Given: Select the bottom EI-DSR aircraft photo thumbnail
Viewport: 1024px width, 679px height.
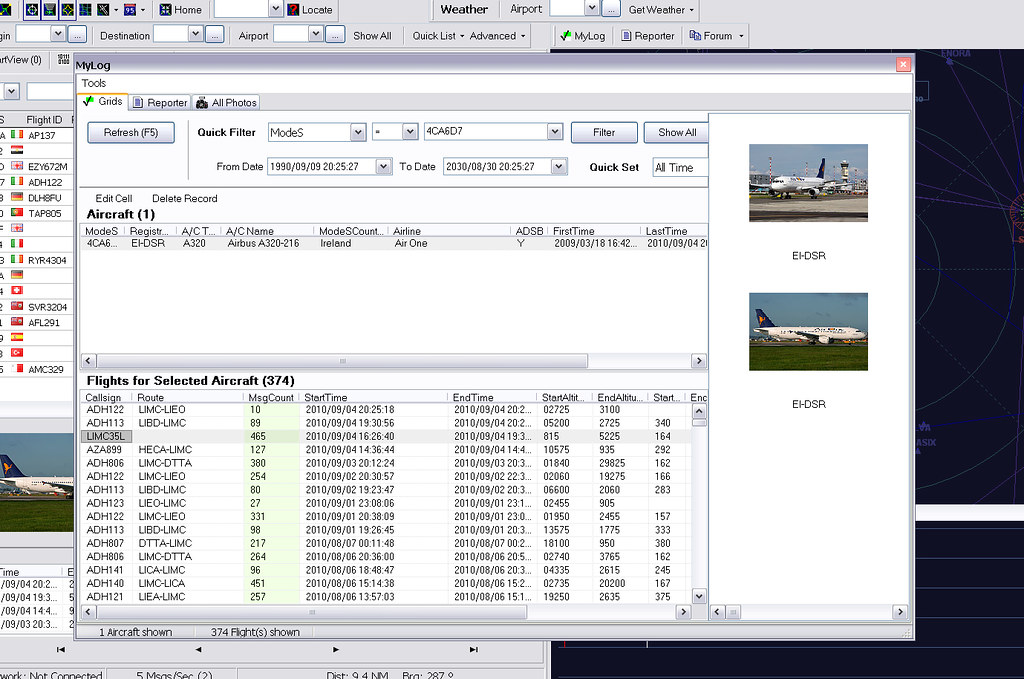Looking at the screenshot, I should tap(808, 332).
